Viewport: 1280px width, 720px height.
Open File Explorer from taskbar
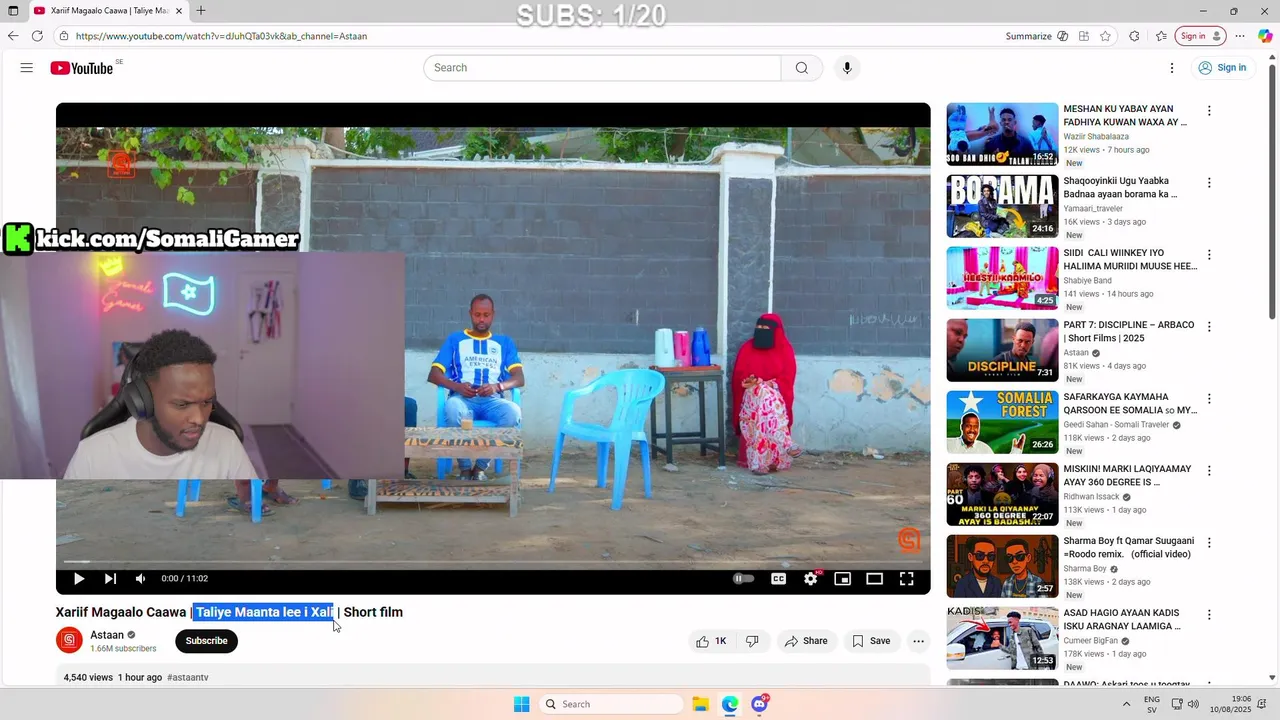point(700,704)
